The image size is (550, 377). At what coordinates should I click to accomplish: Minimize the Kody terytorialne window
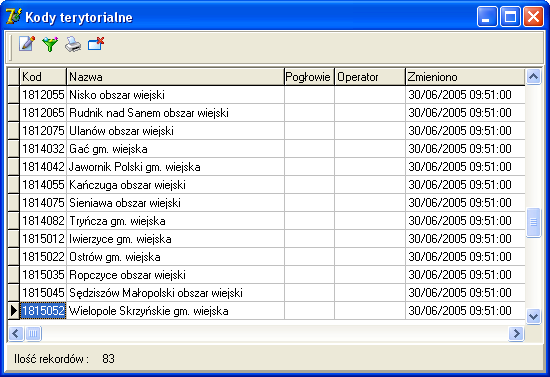[x=487, y=16]
